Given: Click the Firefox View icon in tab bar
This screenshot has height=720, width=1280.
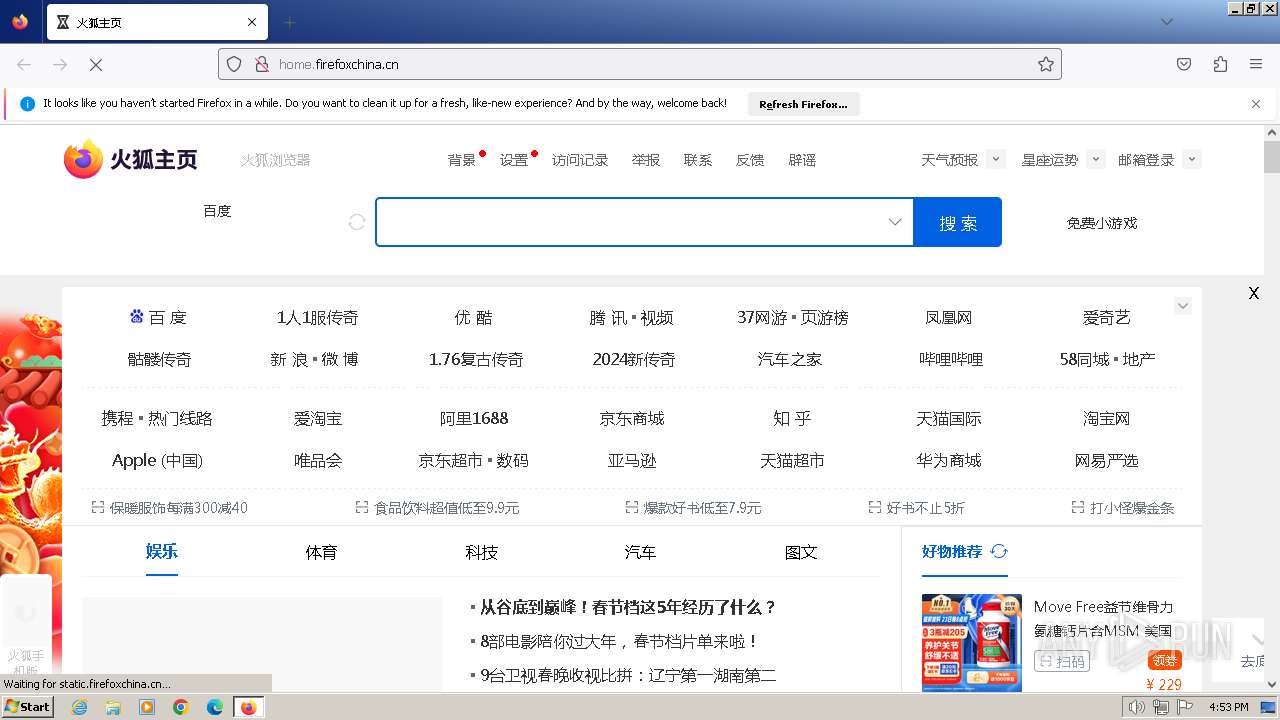Looking at the screenshot, I should point(20,22).
